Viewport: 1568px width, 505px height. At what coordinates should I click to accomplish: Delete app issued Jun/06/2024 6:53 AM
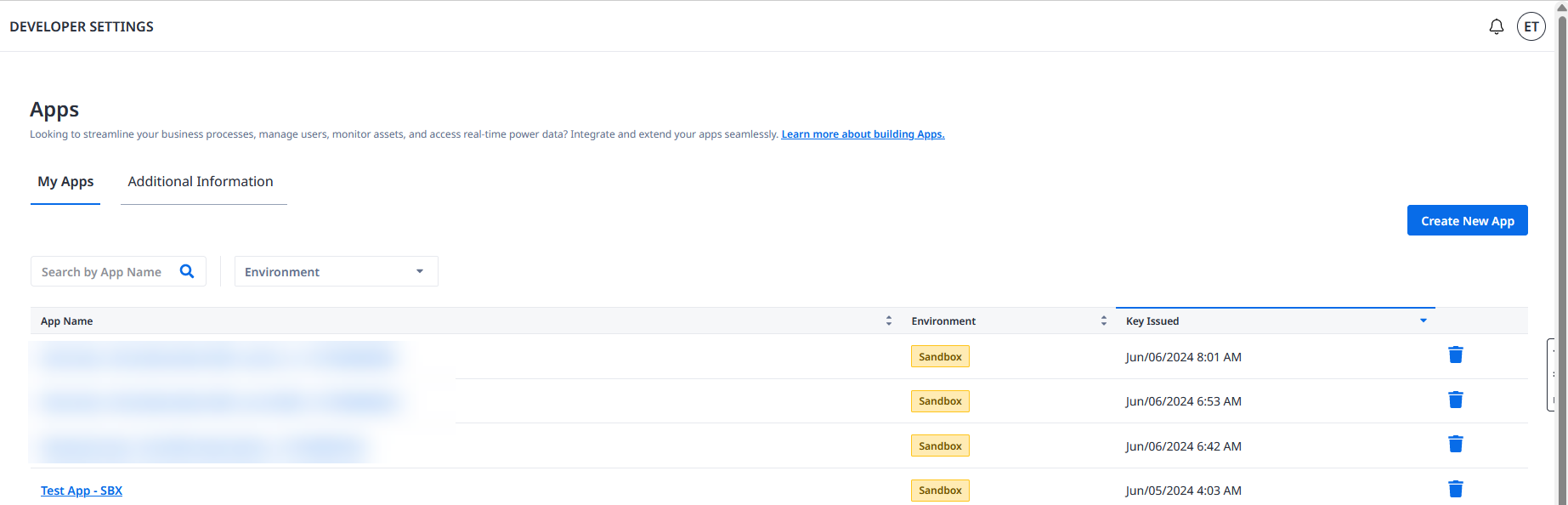1455,400
